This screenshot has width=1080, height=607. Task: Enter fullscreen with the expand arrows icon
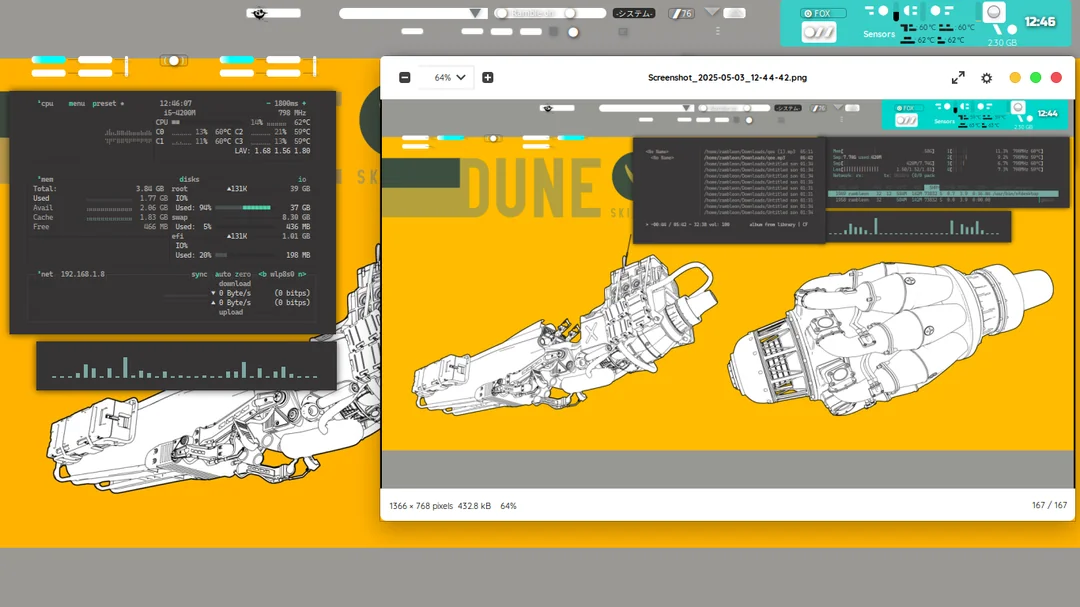tap(958, 78)
